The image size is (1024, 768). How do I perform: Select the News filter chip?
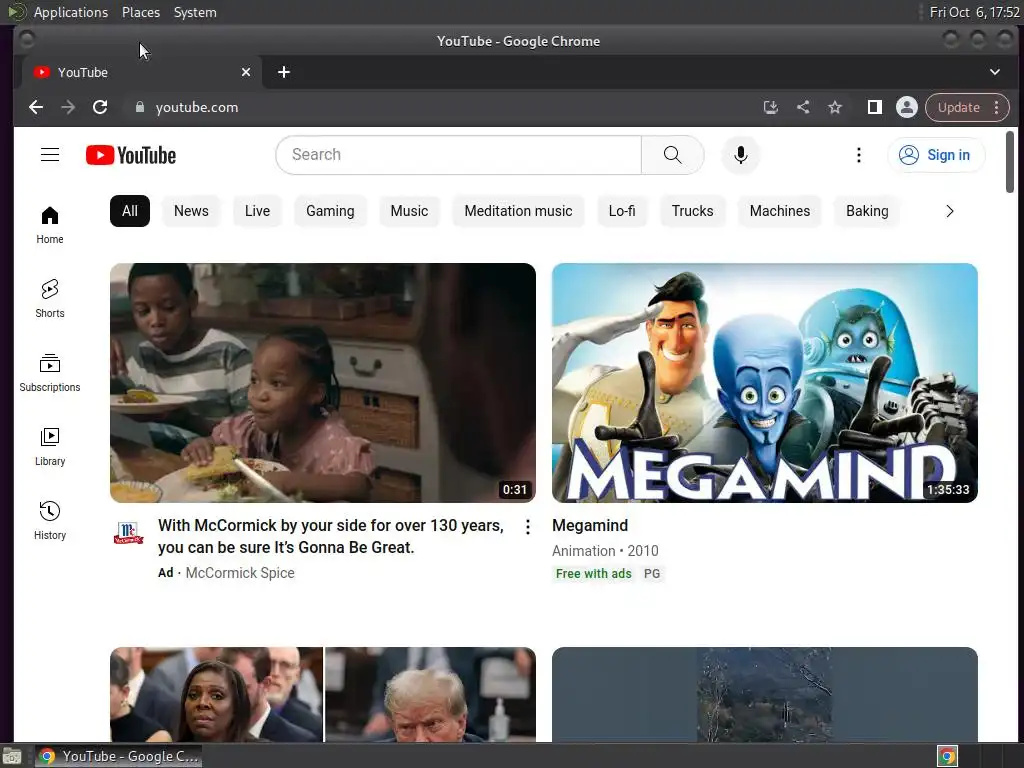tap(191, 211)
